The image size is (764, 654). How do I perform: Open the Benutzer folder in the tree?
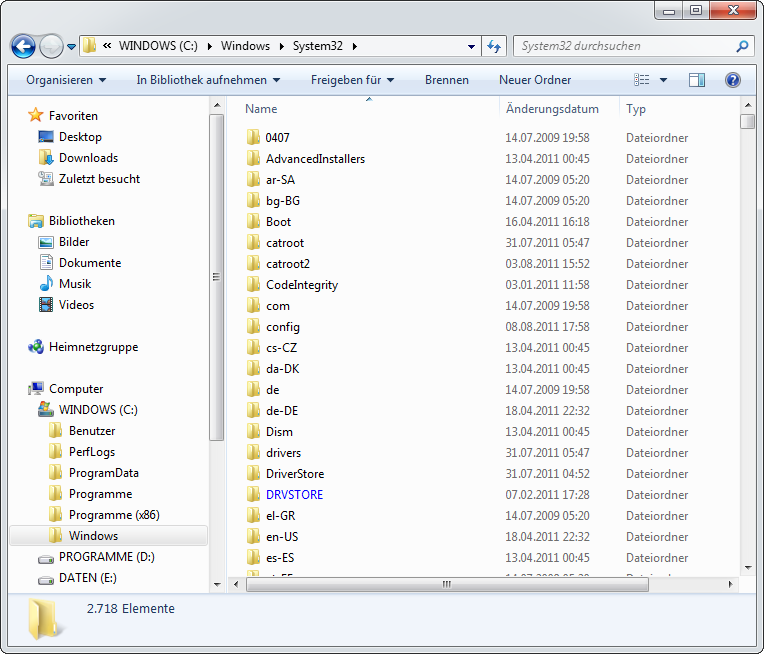coord(92,430)
